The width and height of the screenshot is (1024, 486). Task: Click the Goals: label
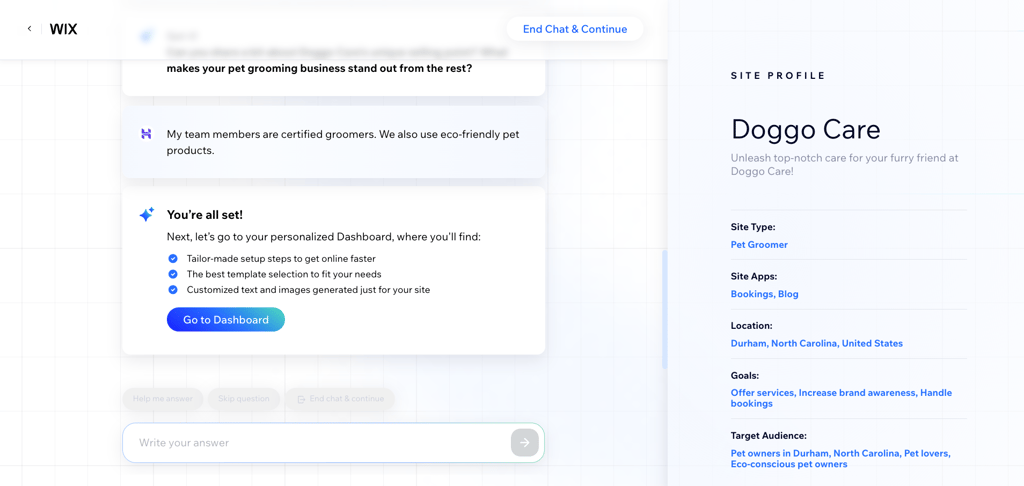point(745,376)
